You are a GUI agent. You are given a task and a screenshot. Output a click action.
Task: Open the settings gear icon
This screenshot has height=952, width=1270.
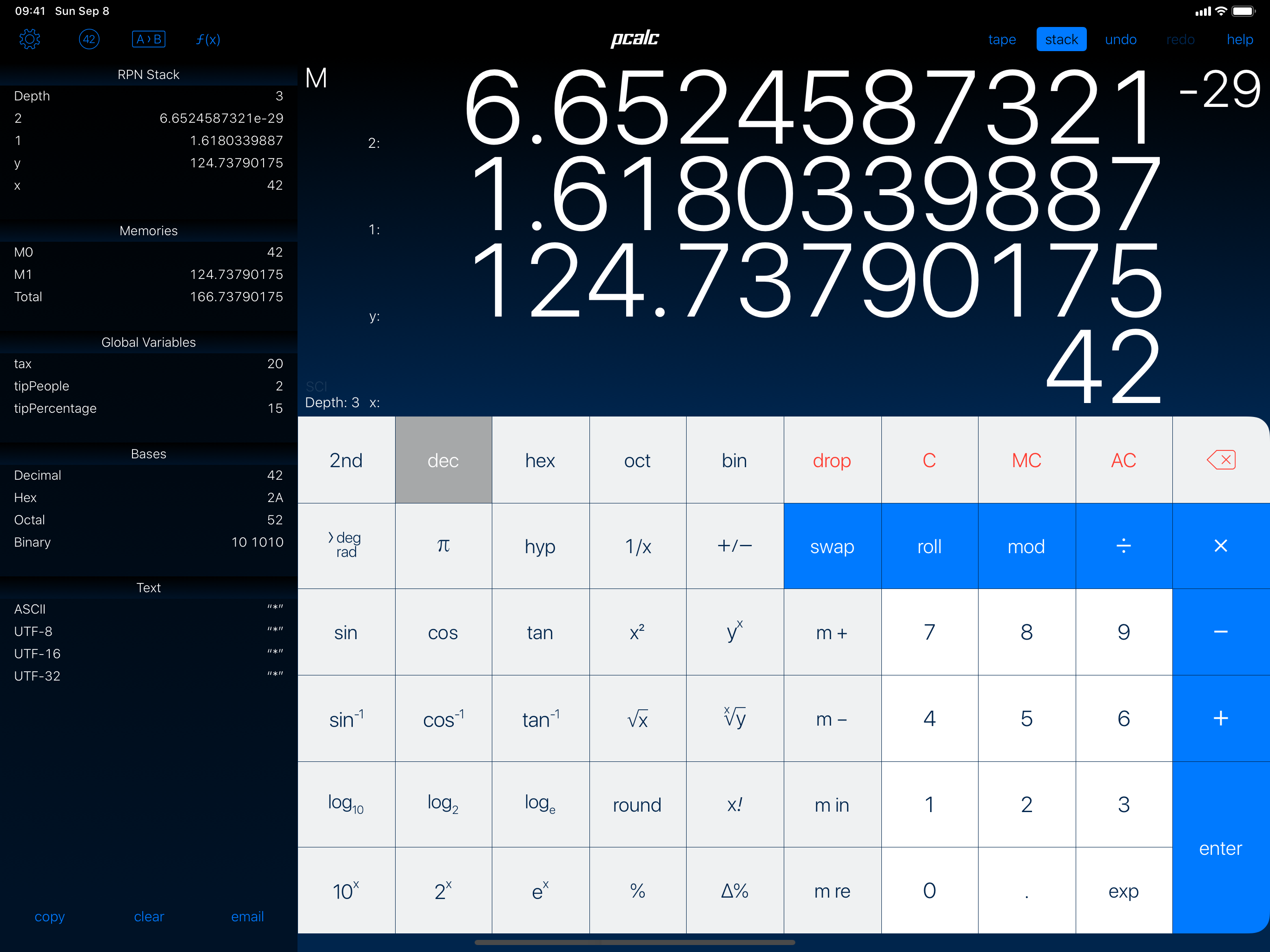point(30,40)
